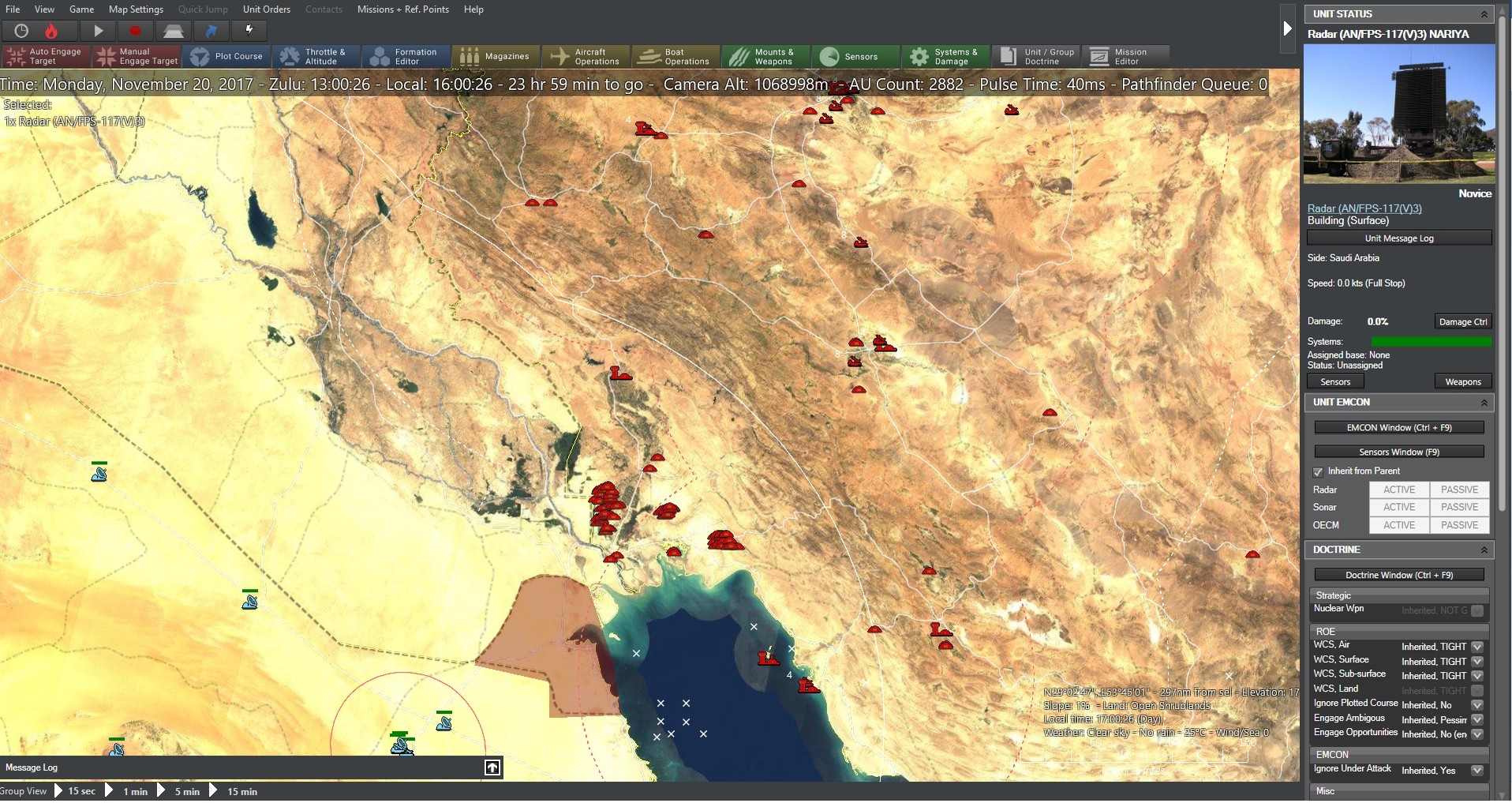Click the 5 min time compression option
Image resolution: width=1512 pixels, height=803 pixels.
[186, 791]
